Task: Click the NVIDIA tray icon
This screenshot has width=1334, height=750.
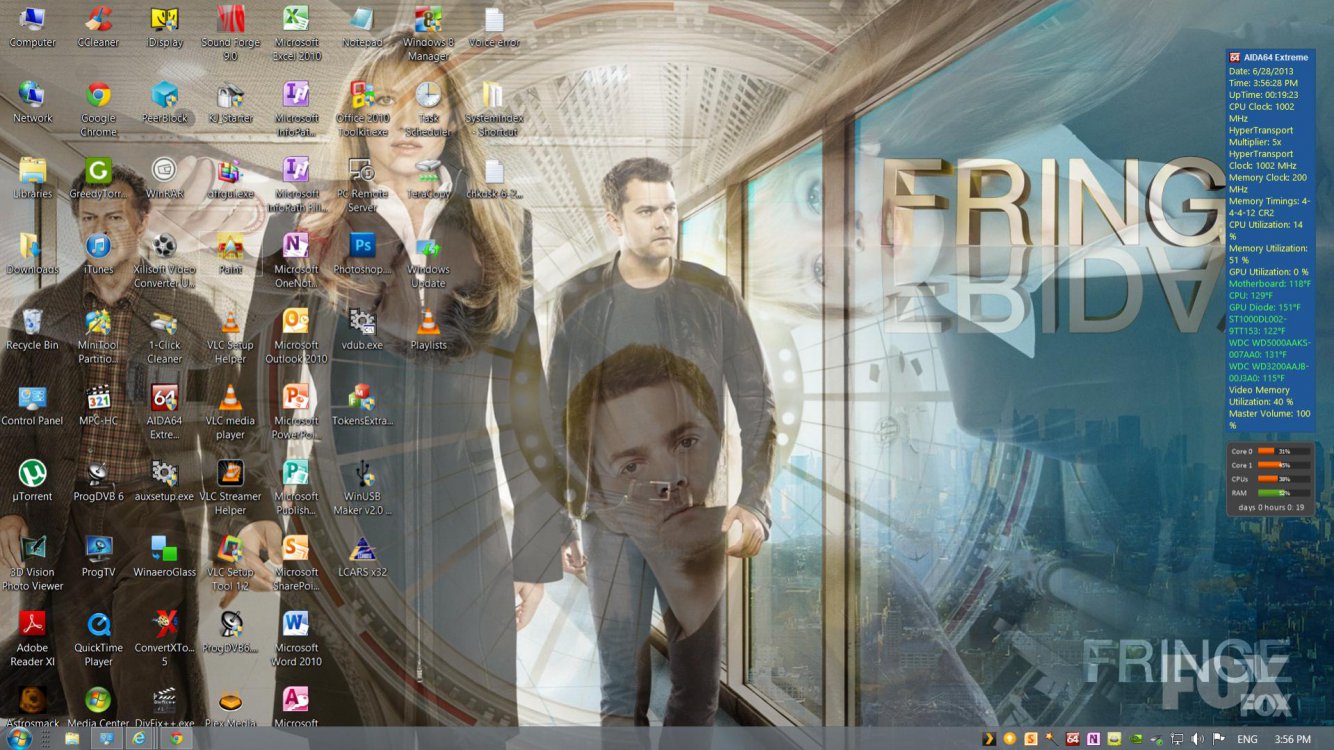Action: pos(1135,739)
